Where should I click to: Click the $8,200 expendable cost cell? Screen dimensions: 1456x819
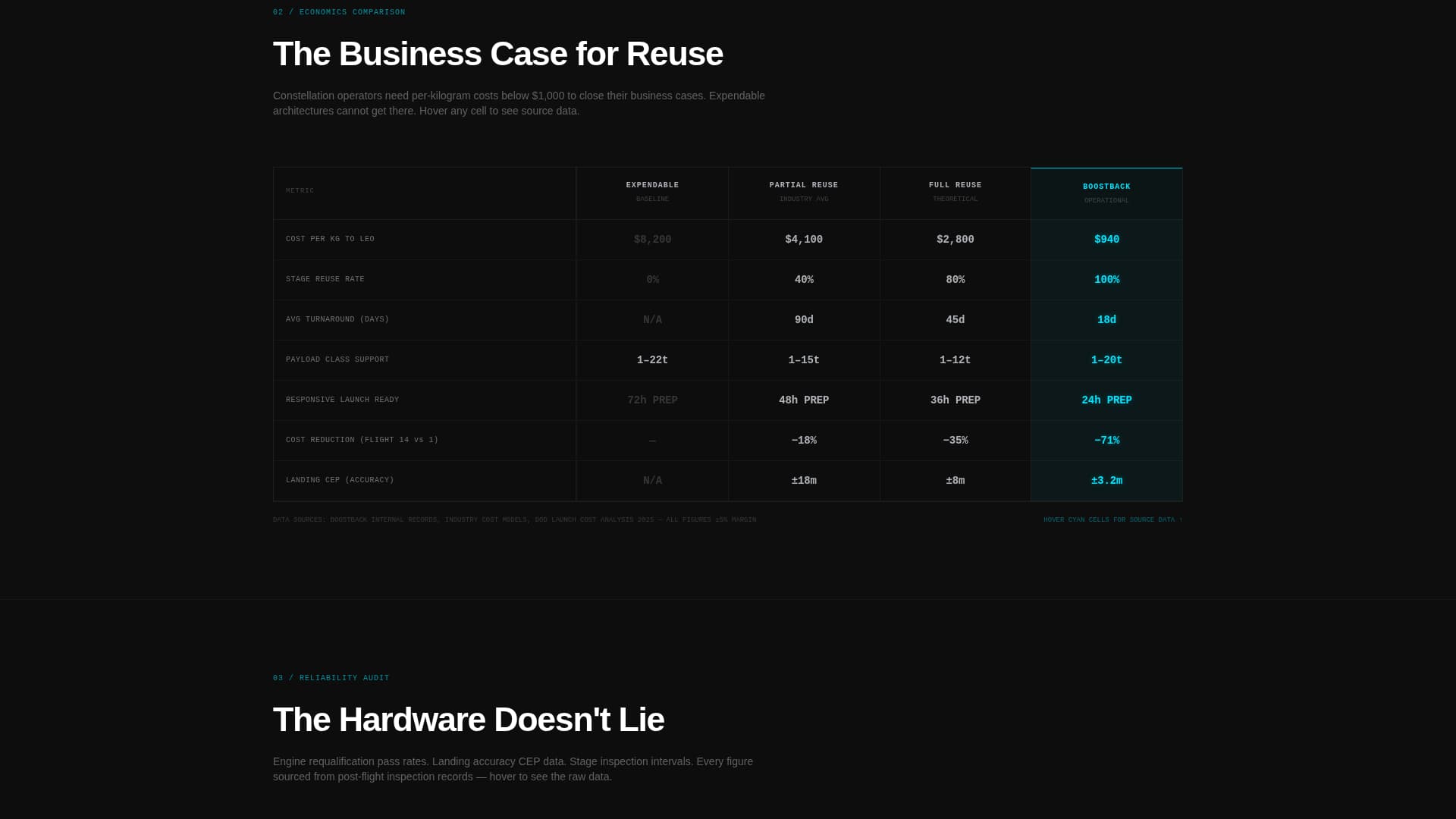click(x=652, y=239)
